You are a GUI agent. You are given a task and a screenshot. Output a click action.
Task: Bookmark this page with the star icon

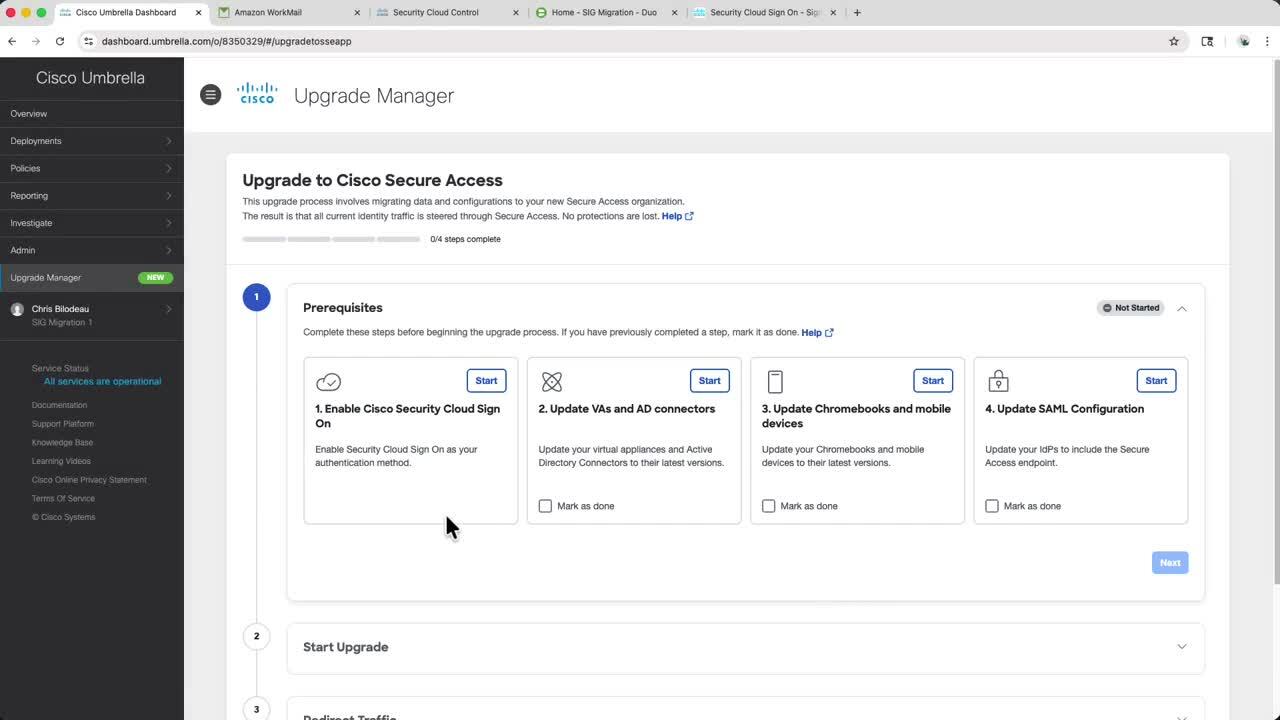tap(1174, 41)
